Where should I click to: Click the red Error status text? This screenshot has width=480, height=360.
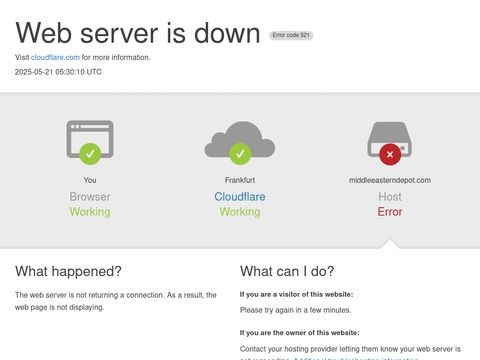pyautogui.click(x=390, y=212)
